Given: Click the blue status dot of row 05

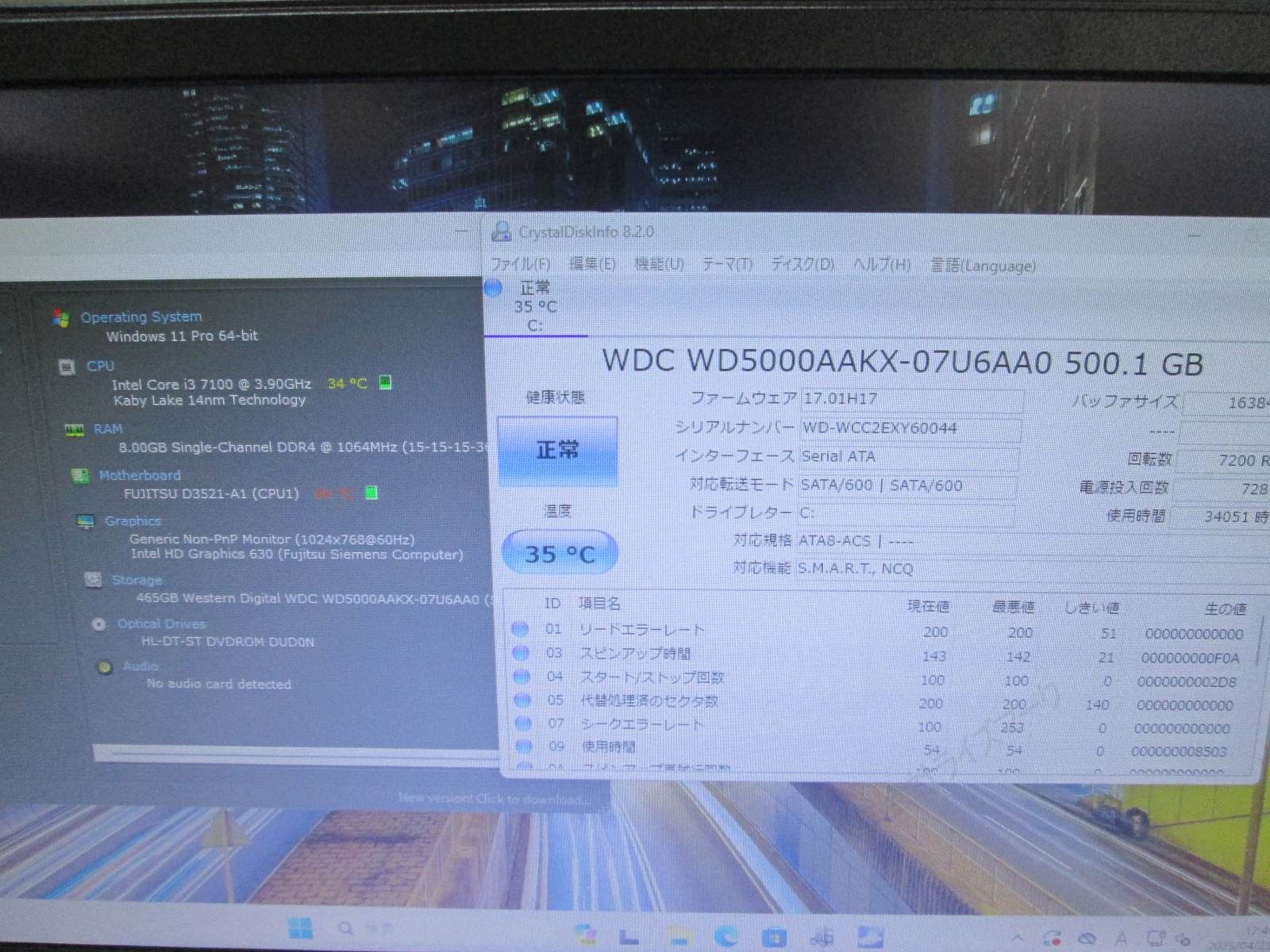Looking at the screenshot, I should coord(522,701).
